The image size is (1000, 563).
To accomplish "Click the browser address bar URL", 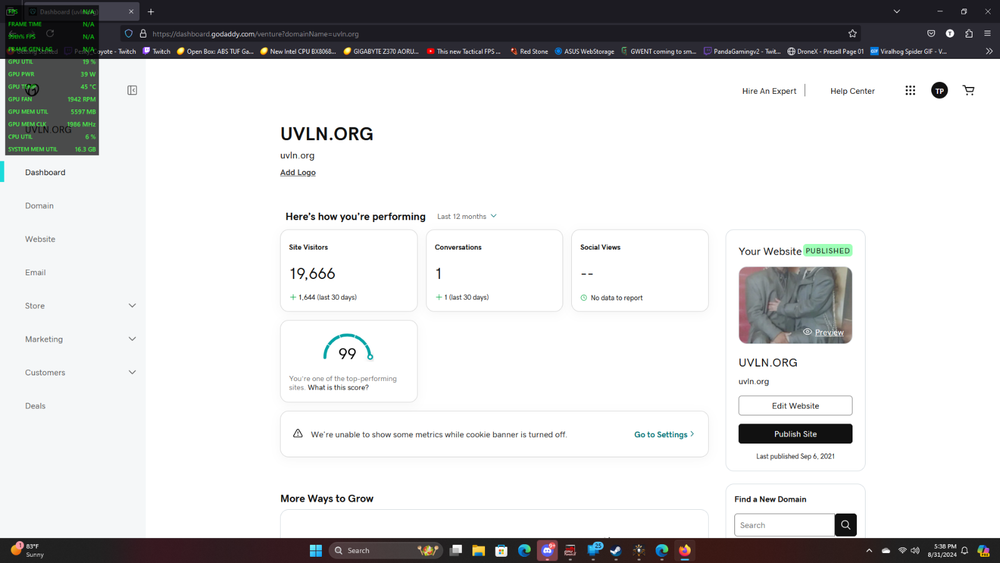I will tap(256, 34).
